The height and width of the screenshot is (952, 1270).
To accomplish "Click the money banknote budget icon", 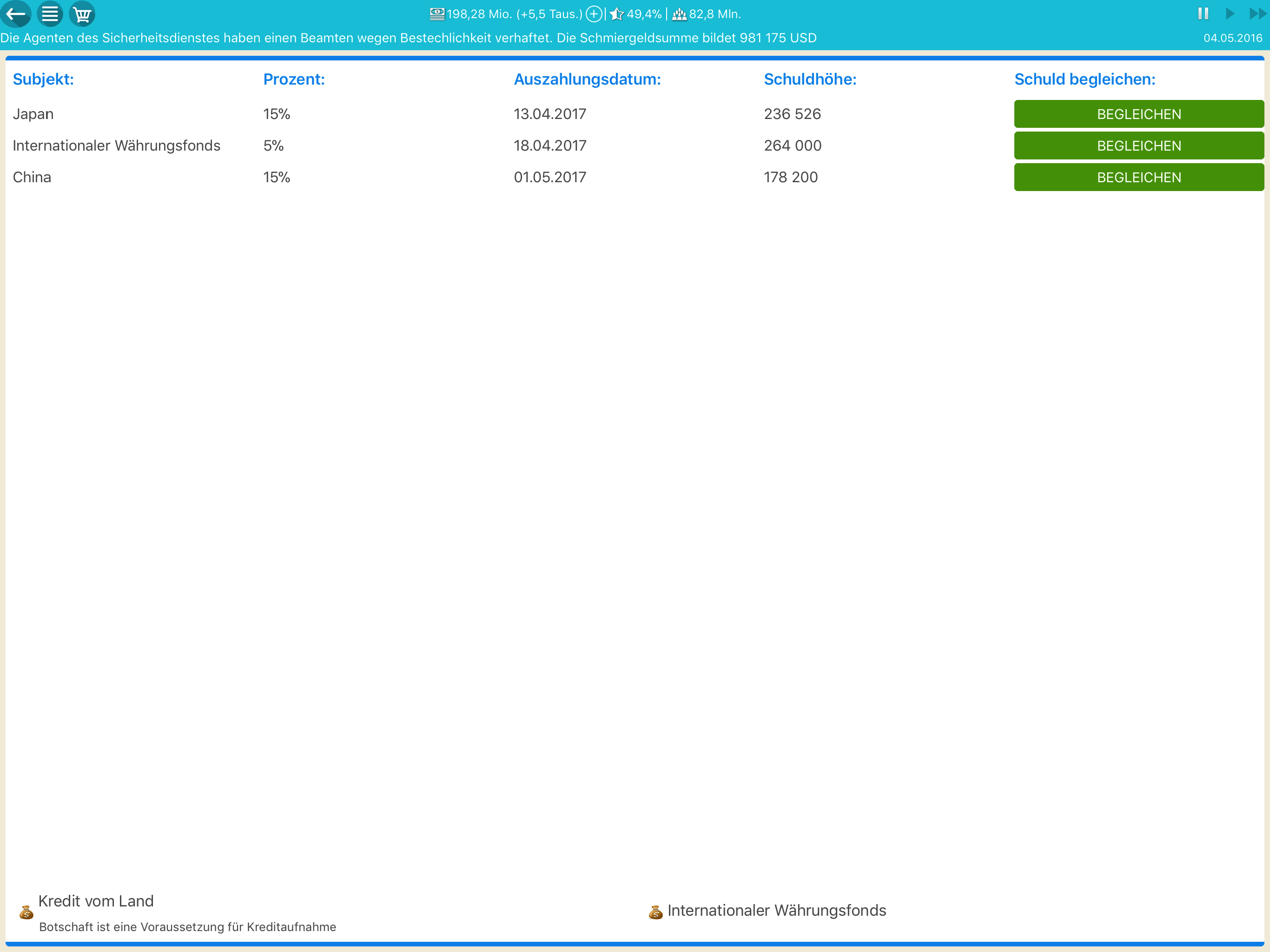I will click(x=437, y=14).
